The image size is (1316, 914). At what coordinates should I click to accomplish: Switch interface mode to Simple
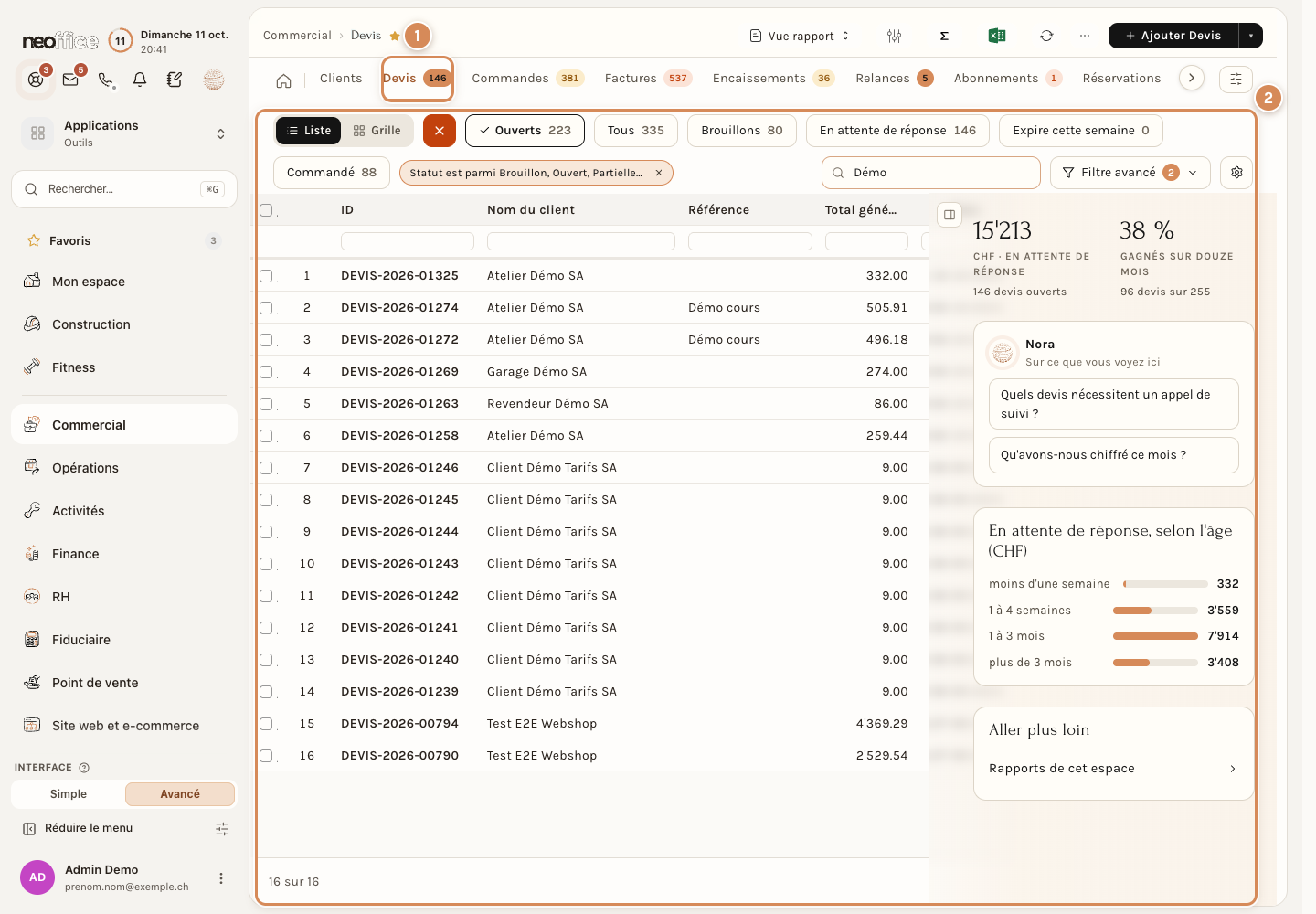[69, 794]
